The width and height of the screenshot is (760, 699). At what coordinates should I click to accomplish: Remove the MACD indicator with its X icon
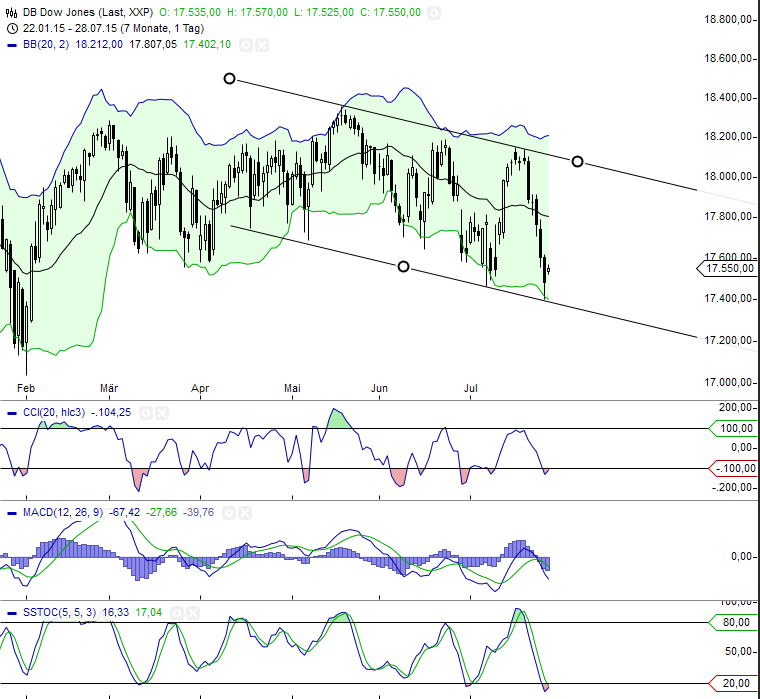245,513
